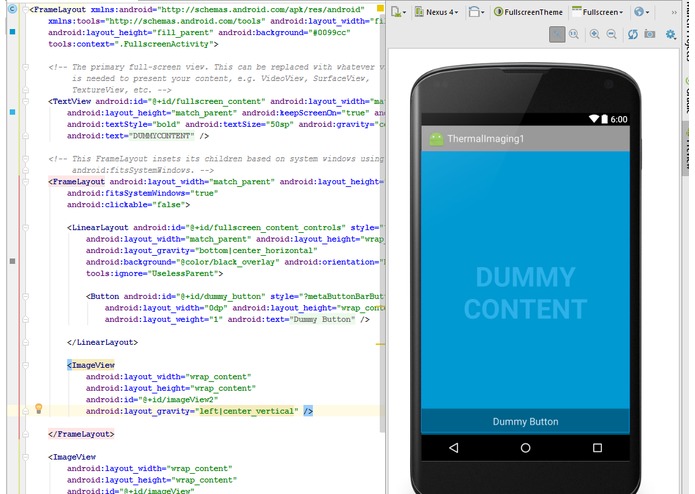Click the FullscreenTheme theme selector
Image resolution: width=695 pixels, height=494 pixels.
528,12
